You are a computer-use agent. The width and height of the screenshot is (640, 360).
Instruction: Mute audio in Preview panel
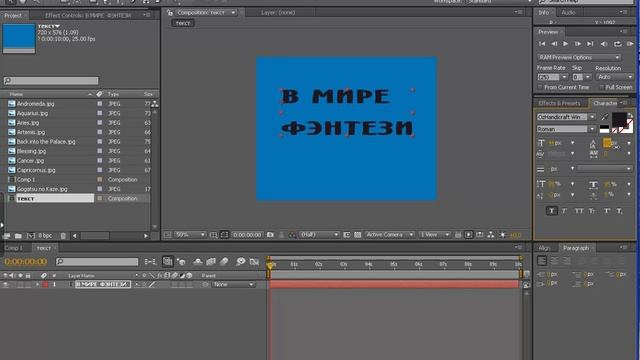pos(604,44)
